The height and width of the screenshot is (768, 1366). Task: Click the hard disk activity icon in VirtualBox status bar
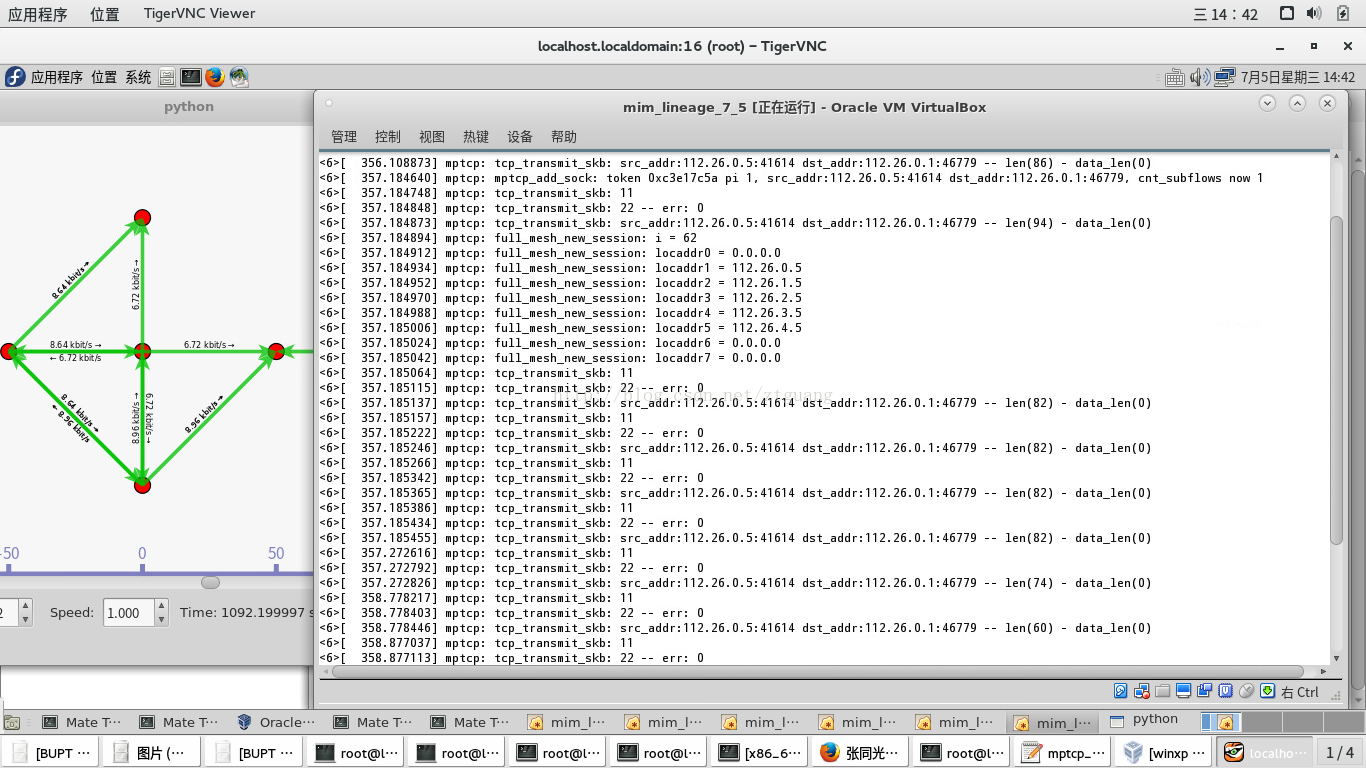(1121, 691)
